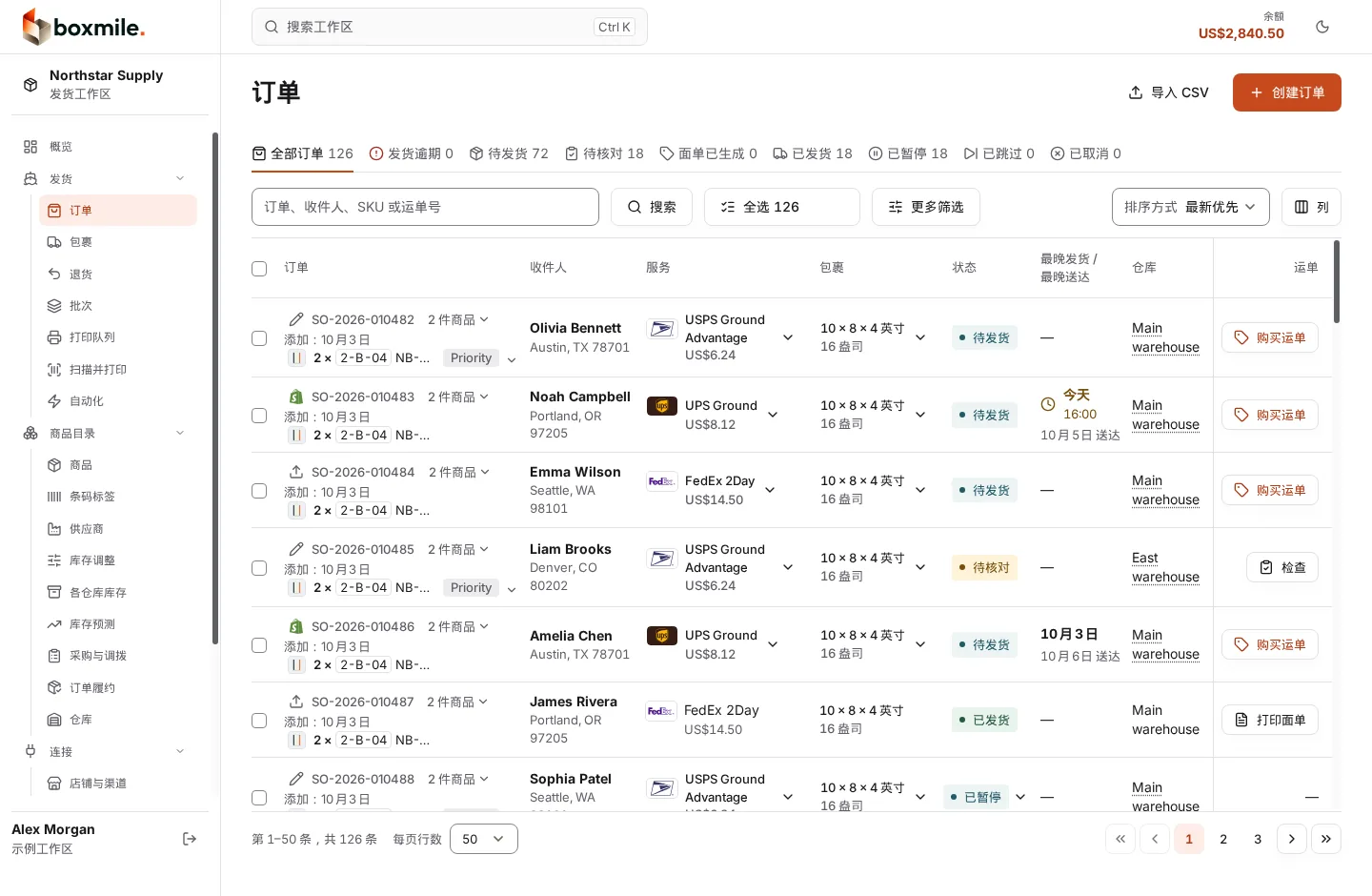
Task: Open the rows-per-page 50 dropdown
Action: click(x=483, y=839)
